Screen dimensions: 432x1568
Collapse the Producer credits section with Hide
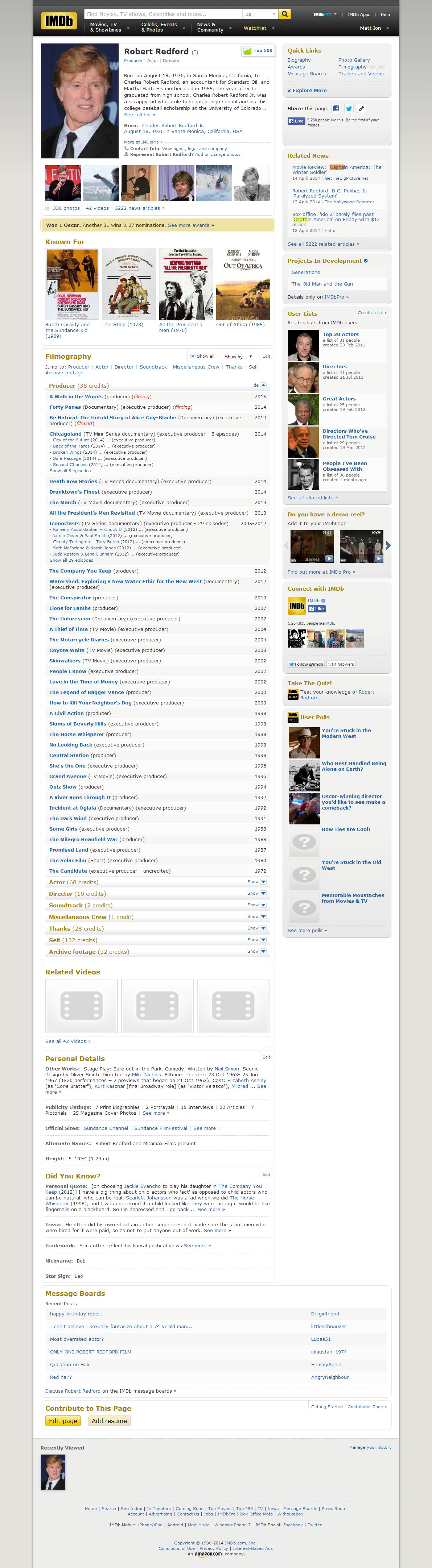coord(258,385)
